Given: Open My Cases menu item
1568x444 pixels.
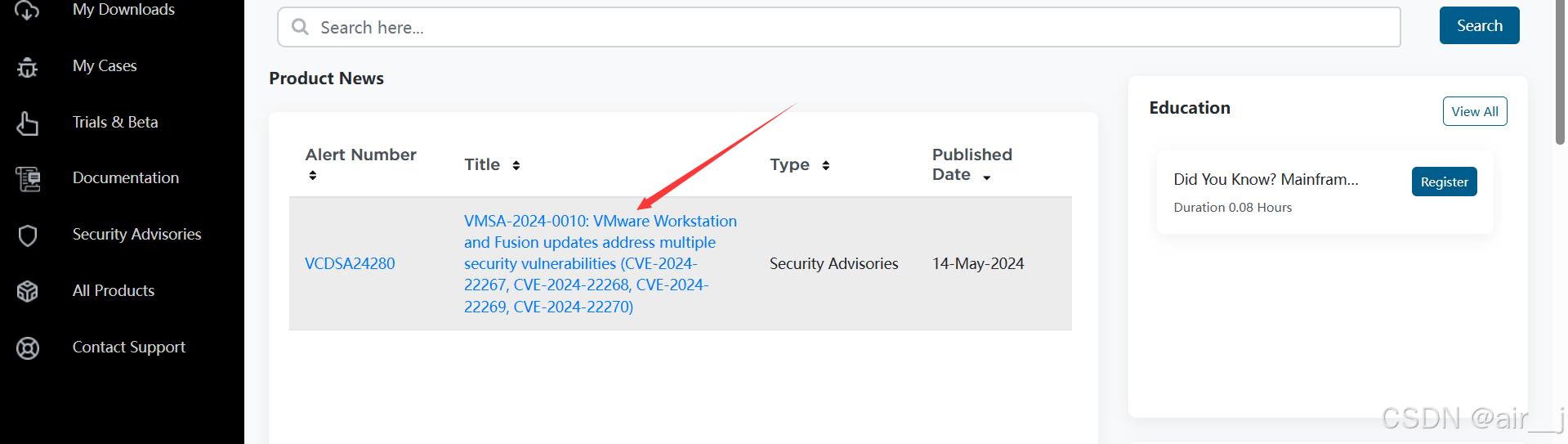Looking at the screenshot, I should (x=105, y=66).
